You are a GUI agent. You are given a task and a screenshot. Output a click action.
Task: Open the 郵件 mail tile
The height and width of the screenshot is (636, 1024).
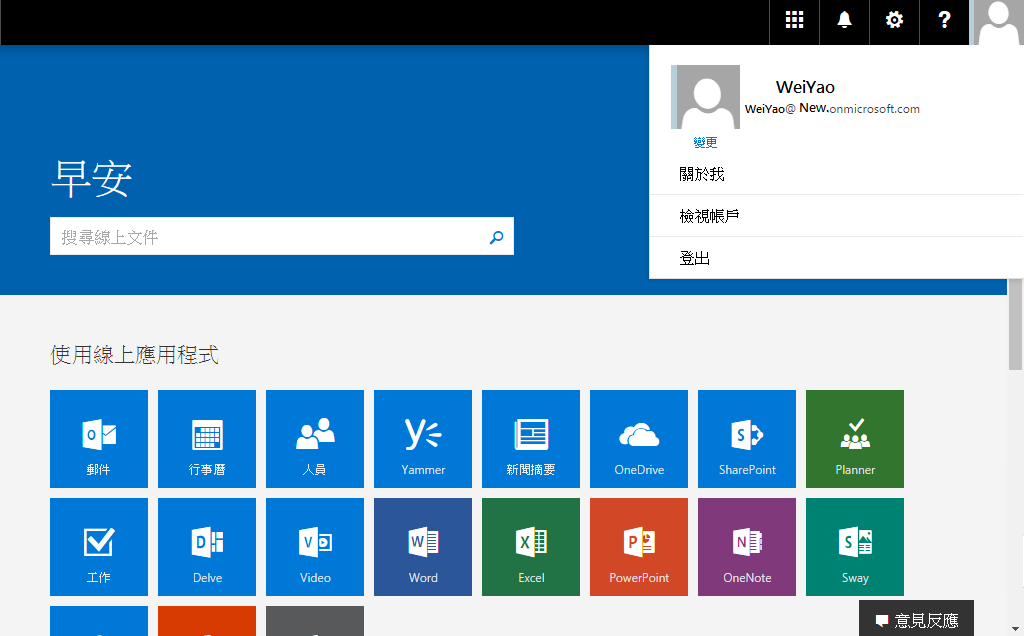[x=99, y=439]
